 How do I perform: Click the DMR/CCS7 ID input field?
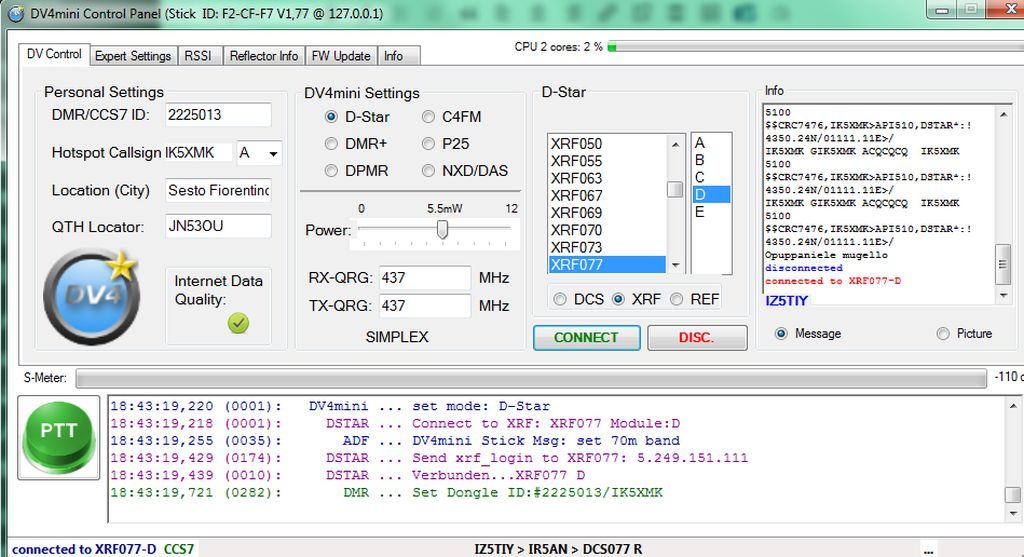click(x=217, y=115)
